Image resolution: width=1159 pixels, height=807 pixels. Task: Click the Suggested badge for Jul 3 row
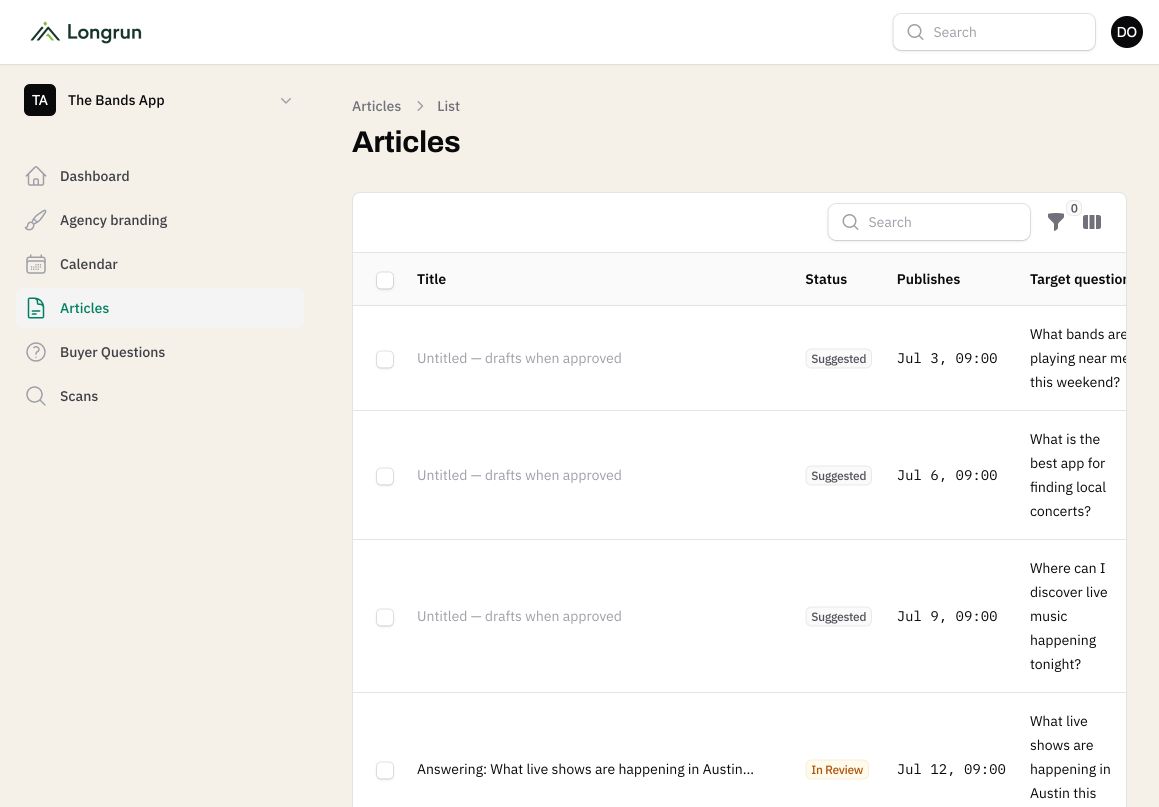tap(838, 358)
